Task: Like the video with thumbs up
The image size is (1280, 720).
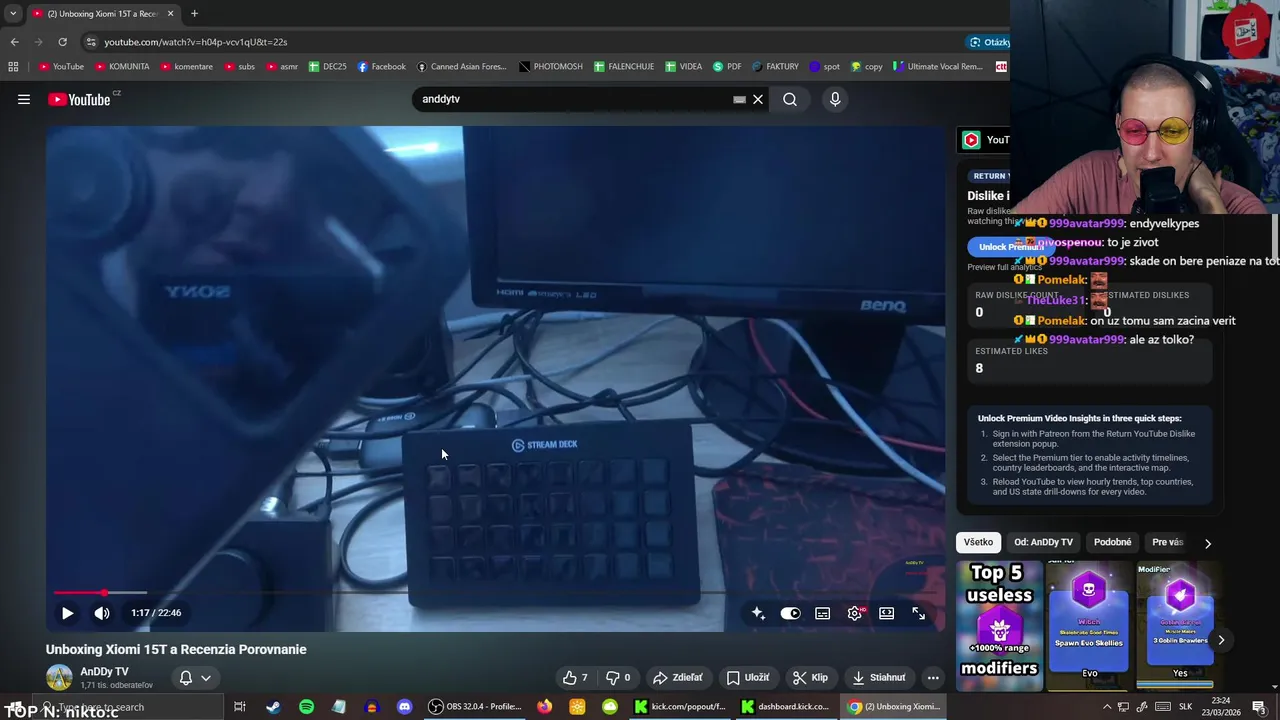Action: 576,677
